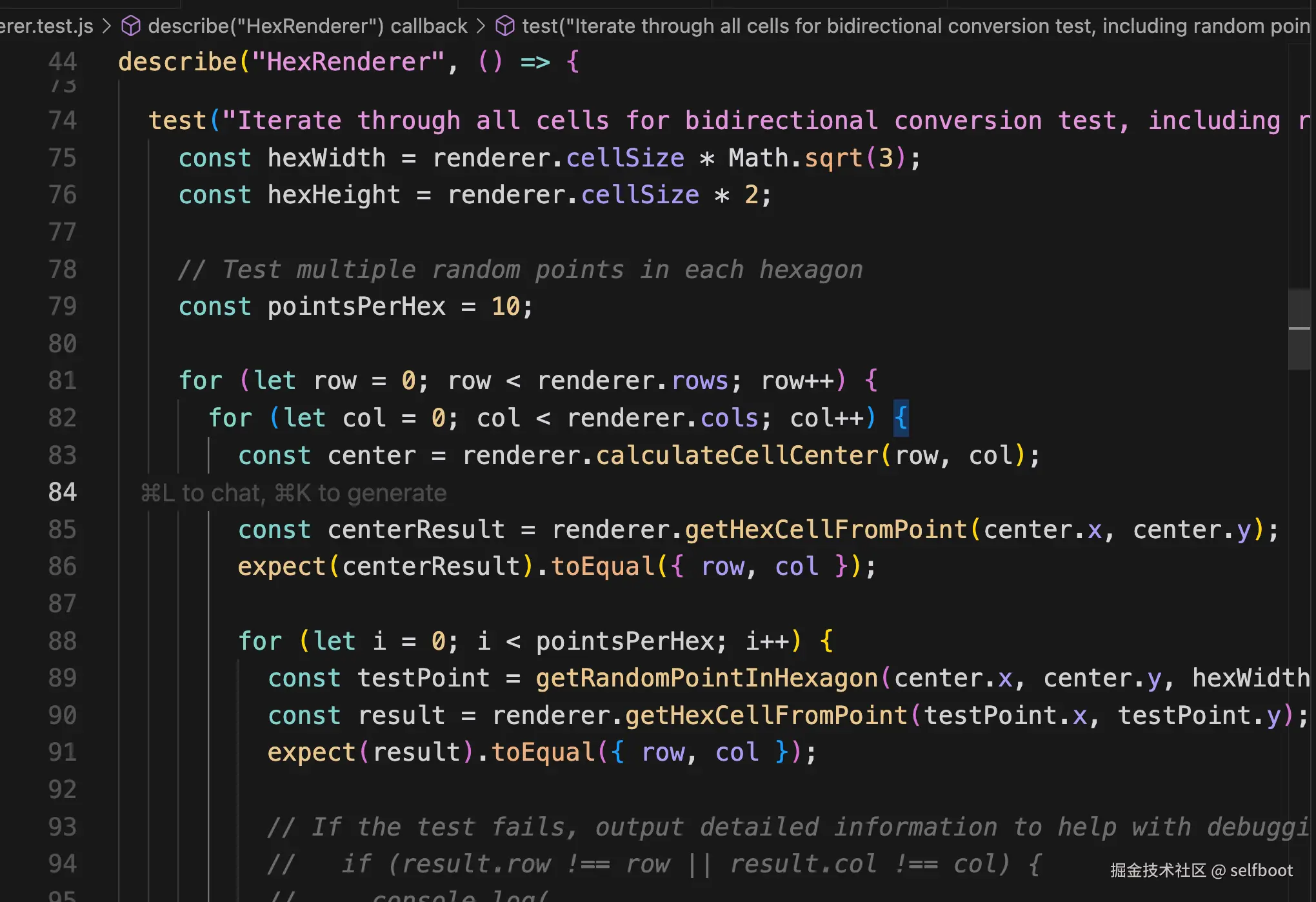Click the vertical scrollbar thumb on right edge
Screen dimensions: 1316x902
point(1299,329)
